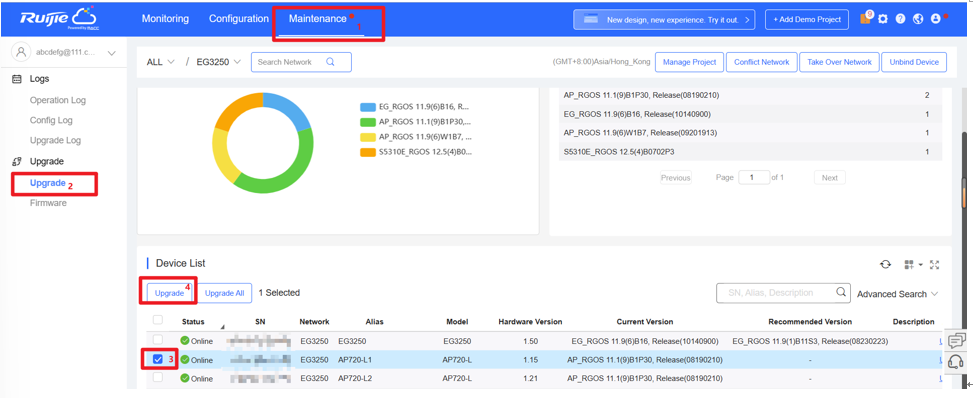Open the chat feedback floating icon
This screenshot has width=973, height=398.
click(x=956, y=340)
